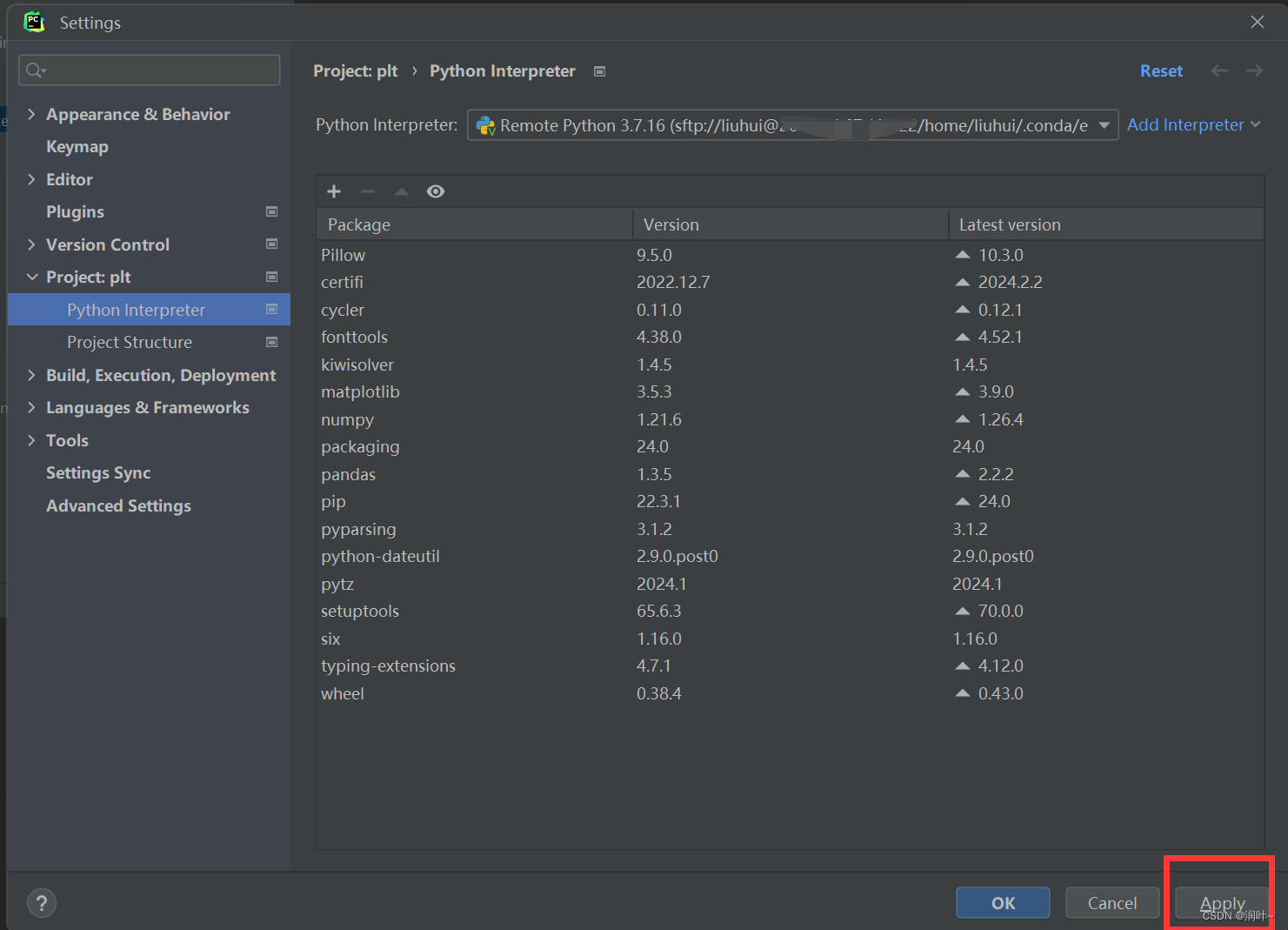The image size is (1288, 930).
Task: Navigate forward using the right arrow icon
Action: [1253, 70]
